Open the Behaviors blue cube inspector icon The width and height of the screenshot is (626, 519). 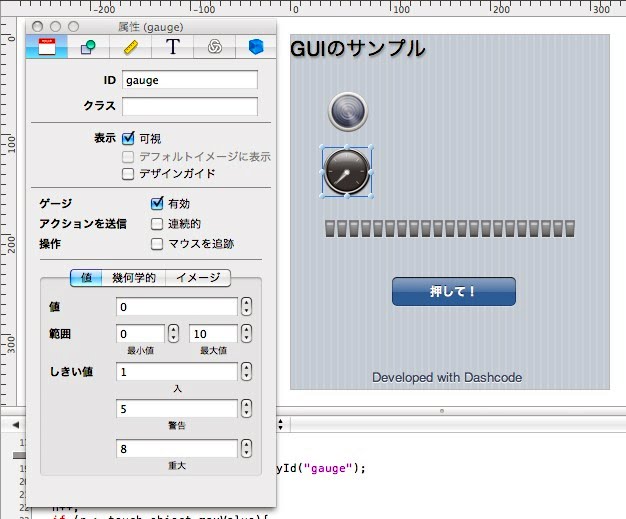pyautogui.click(x=256, y=46)
